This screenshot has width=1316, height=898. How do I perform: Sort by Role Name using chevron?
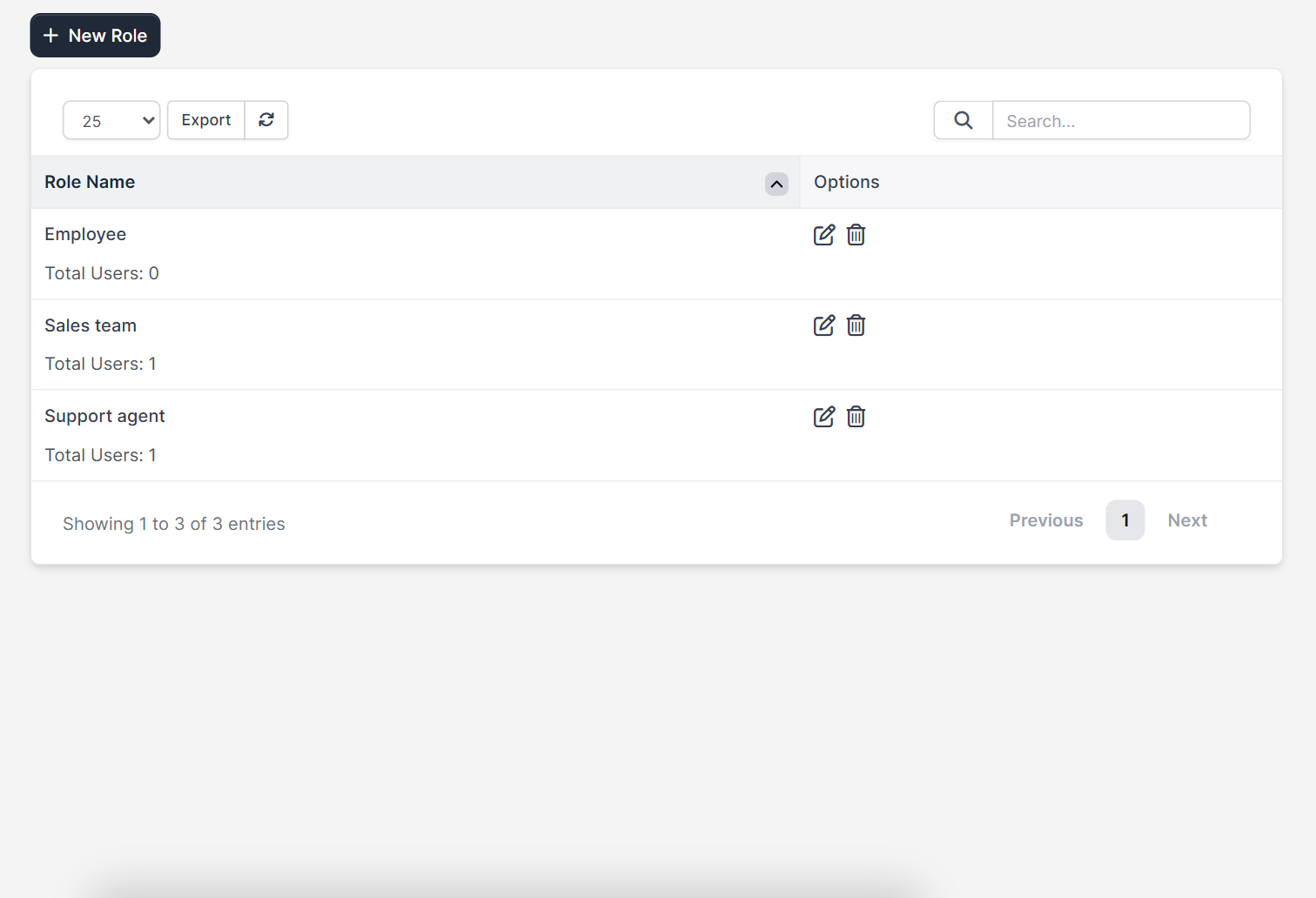pyautogui.click(x=776, y=184)
